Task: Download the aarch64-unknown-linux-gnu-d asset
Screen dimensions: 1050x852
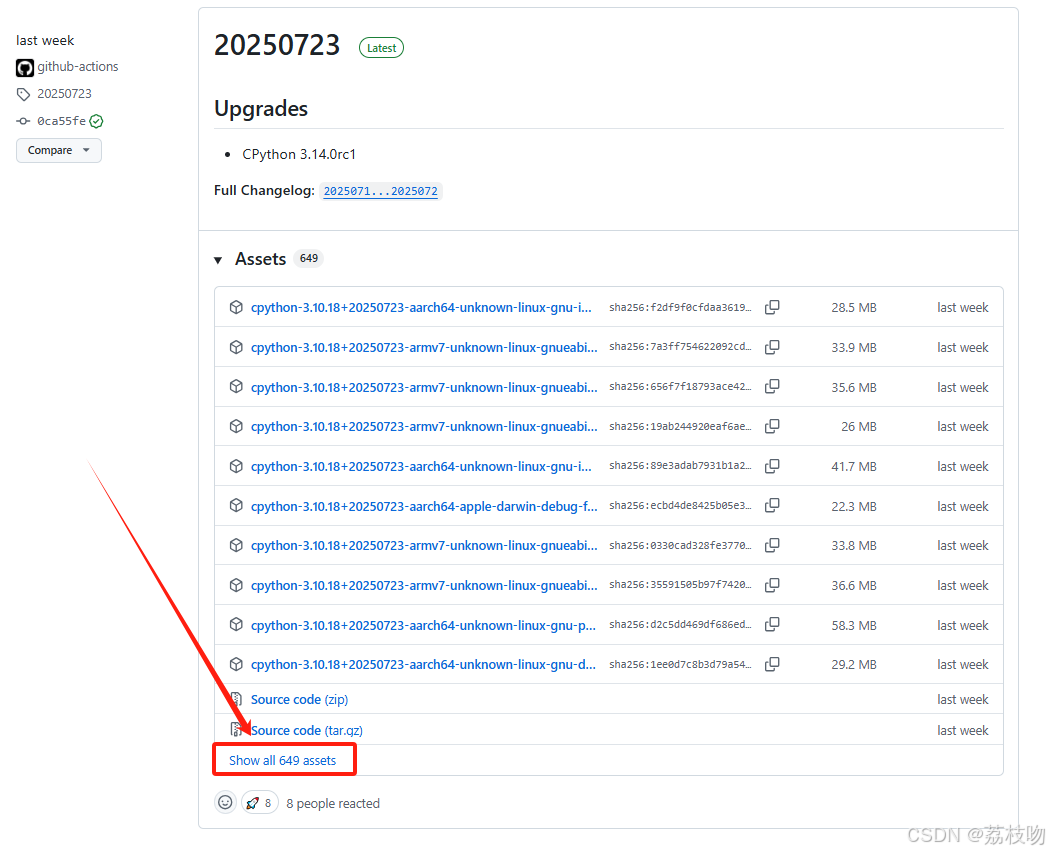Action: (x=423, y=664)
